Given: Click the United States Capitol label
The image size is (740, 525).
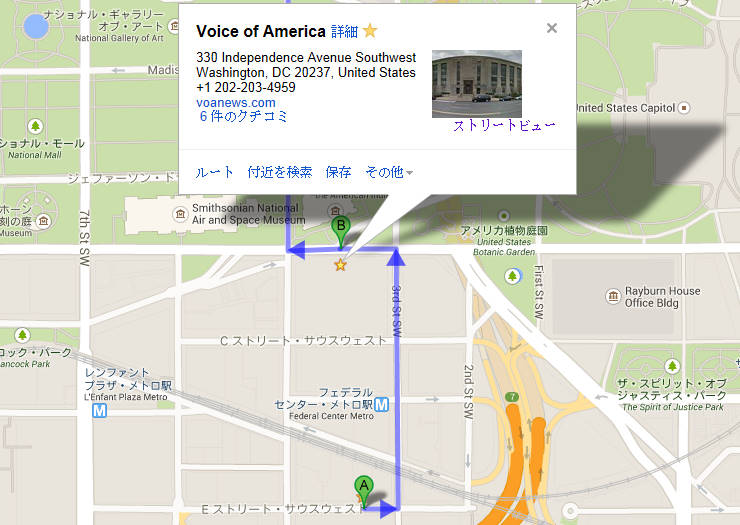Looking at the screenshot, I should click(x=625, y=108).
